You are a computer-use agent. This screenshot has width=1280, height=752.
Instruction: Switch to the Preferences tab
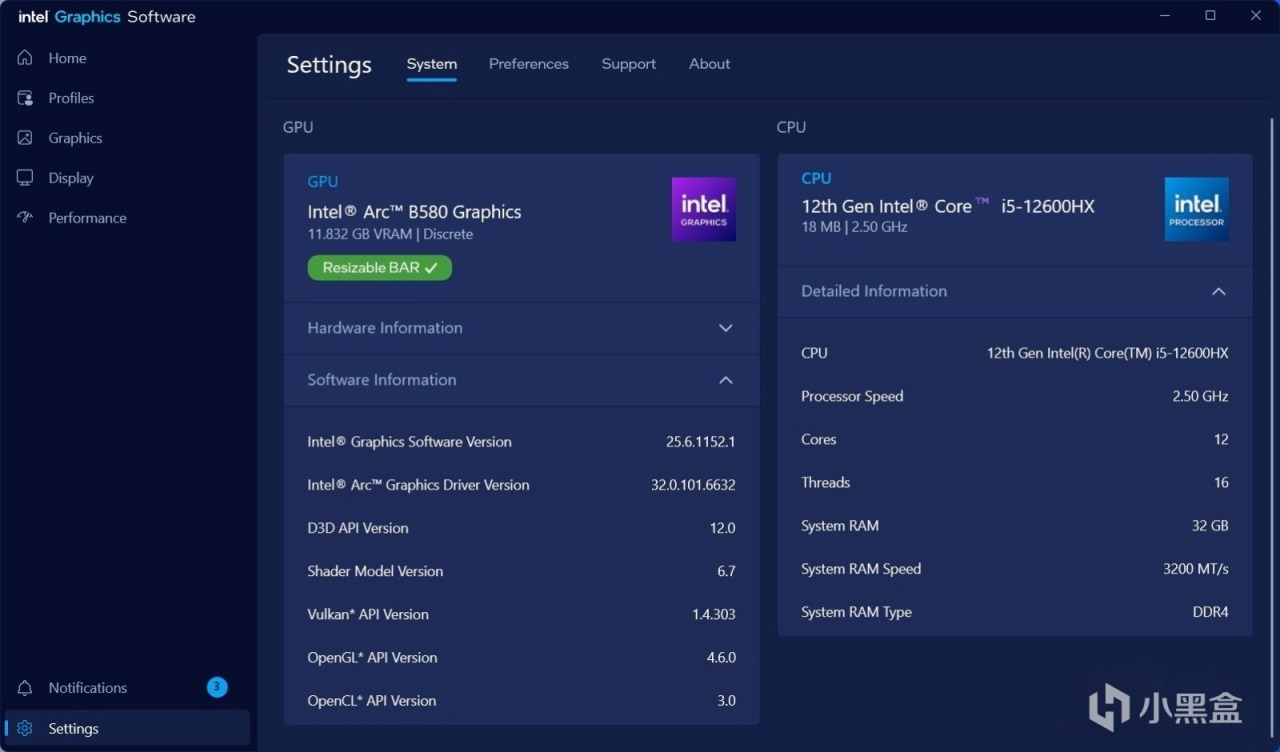pyautogui.click(x=528, y=64)
